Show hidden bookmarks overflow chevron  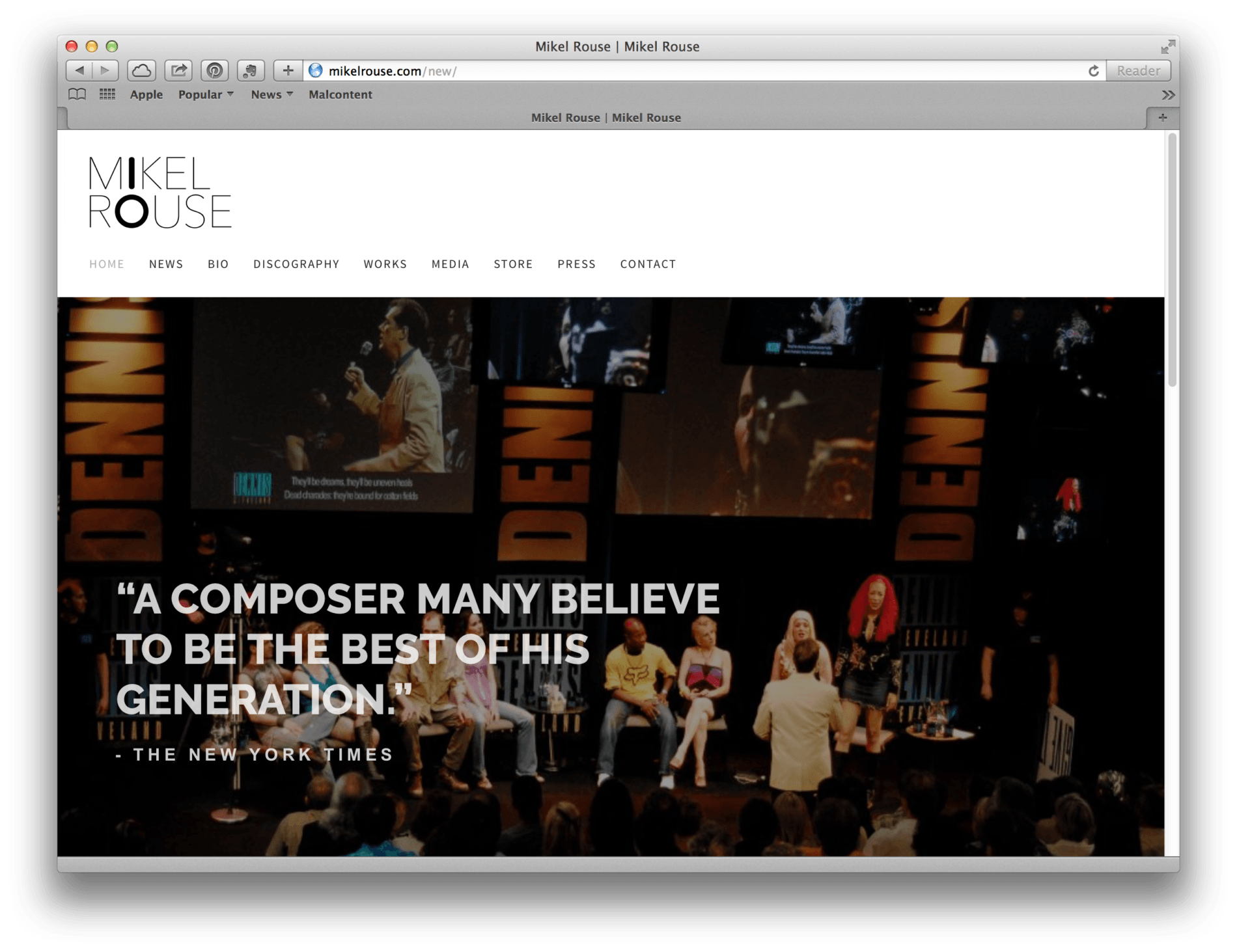point(1168,95)
